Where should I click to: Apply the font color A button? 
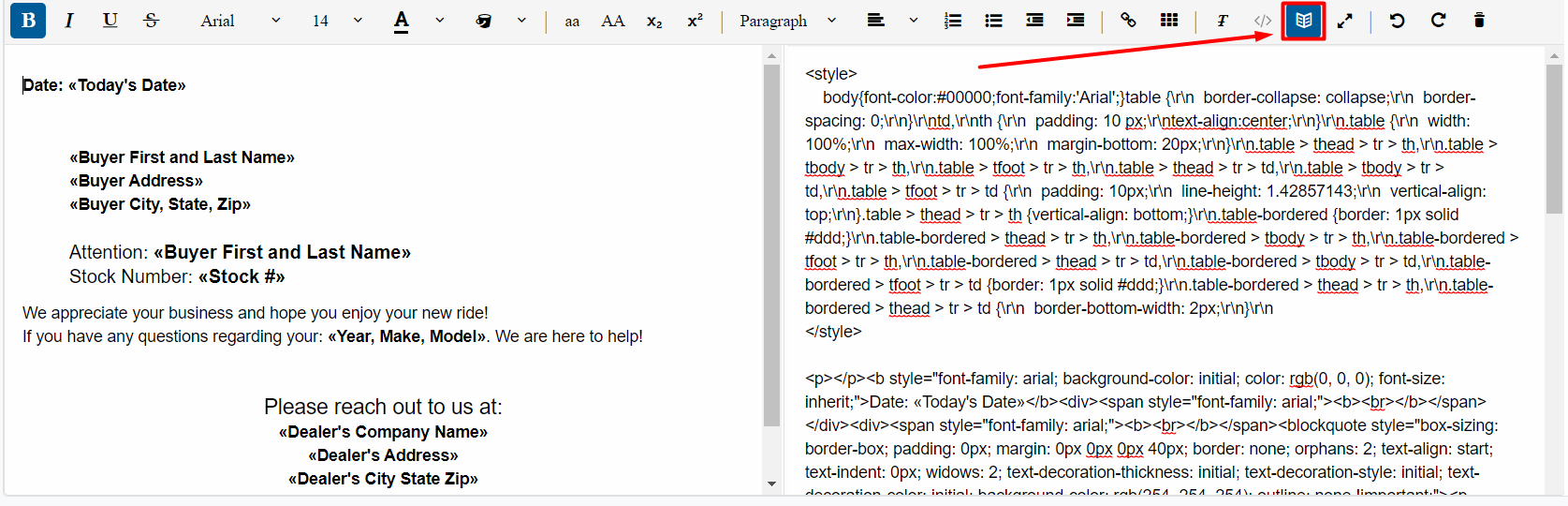(402, 21)
